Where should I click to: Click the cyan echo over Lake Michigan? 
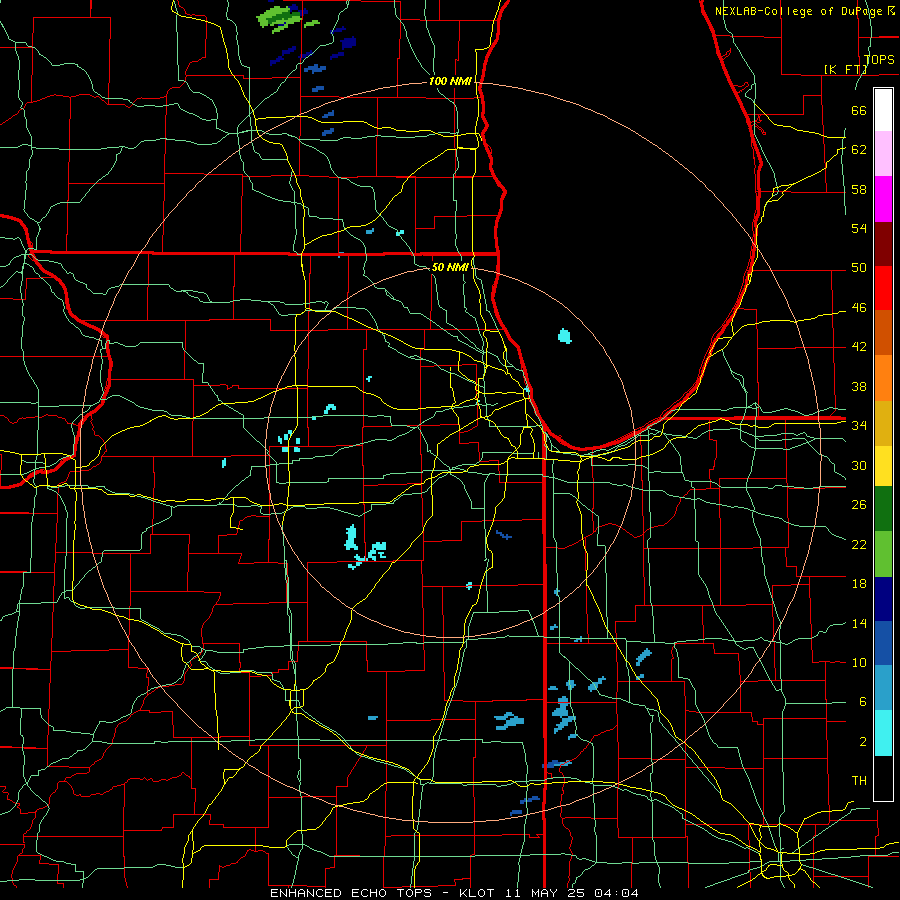click(565, 336)
